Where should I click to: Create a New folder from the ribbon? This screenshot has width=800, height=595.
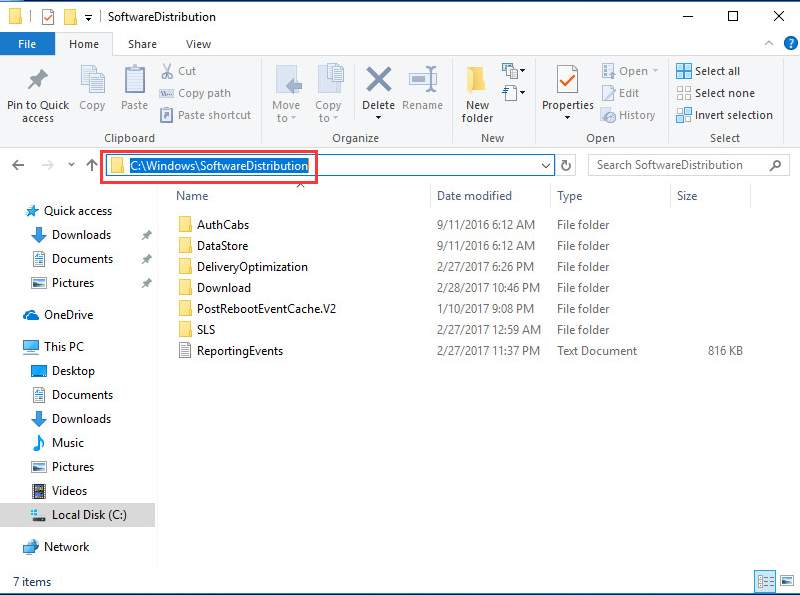(x=477, y=94)
